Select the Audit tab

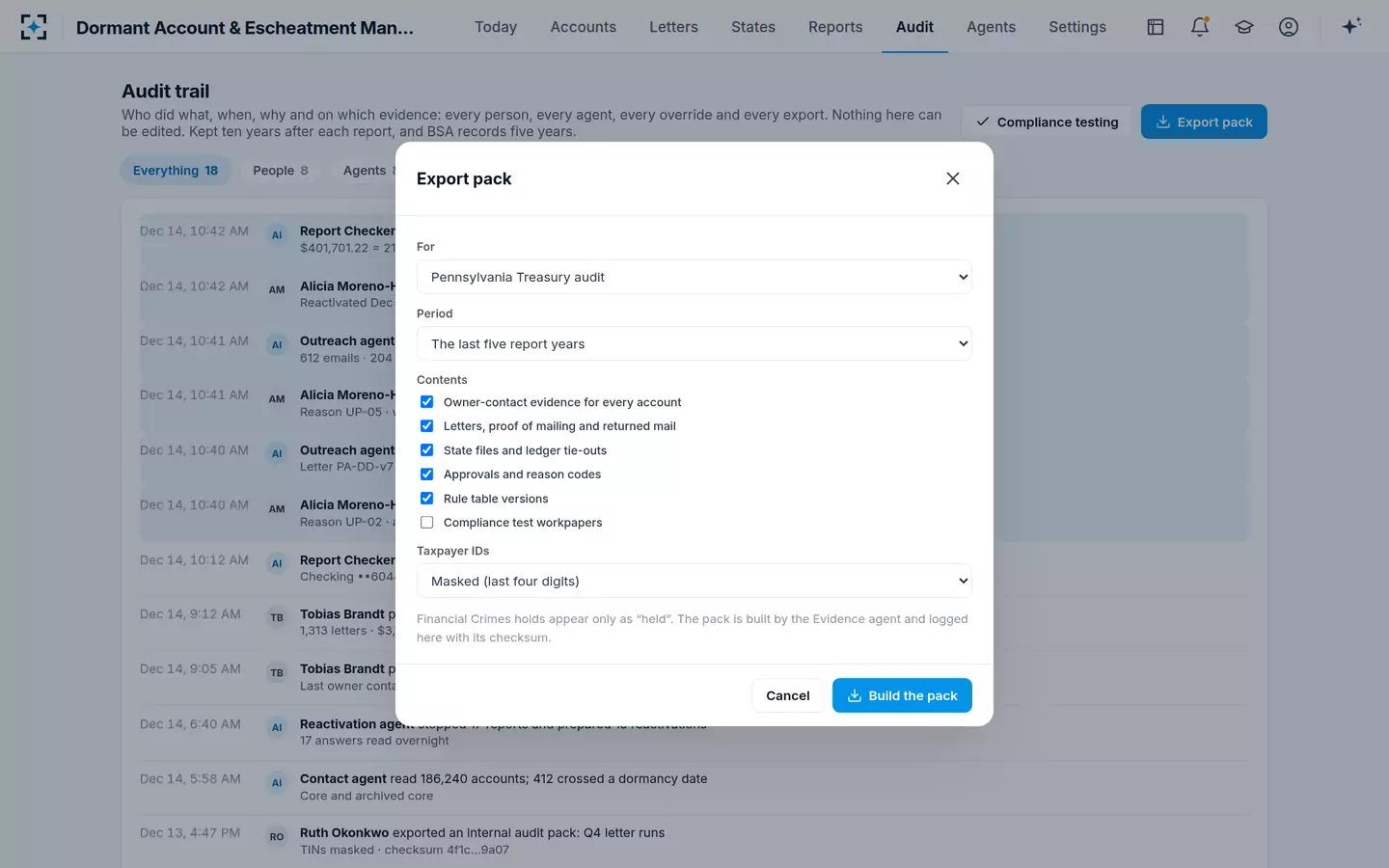914,27
